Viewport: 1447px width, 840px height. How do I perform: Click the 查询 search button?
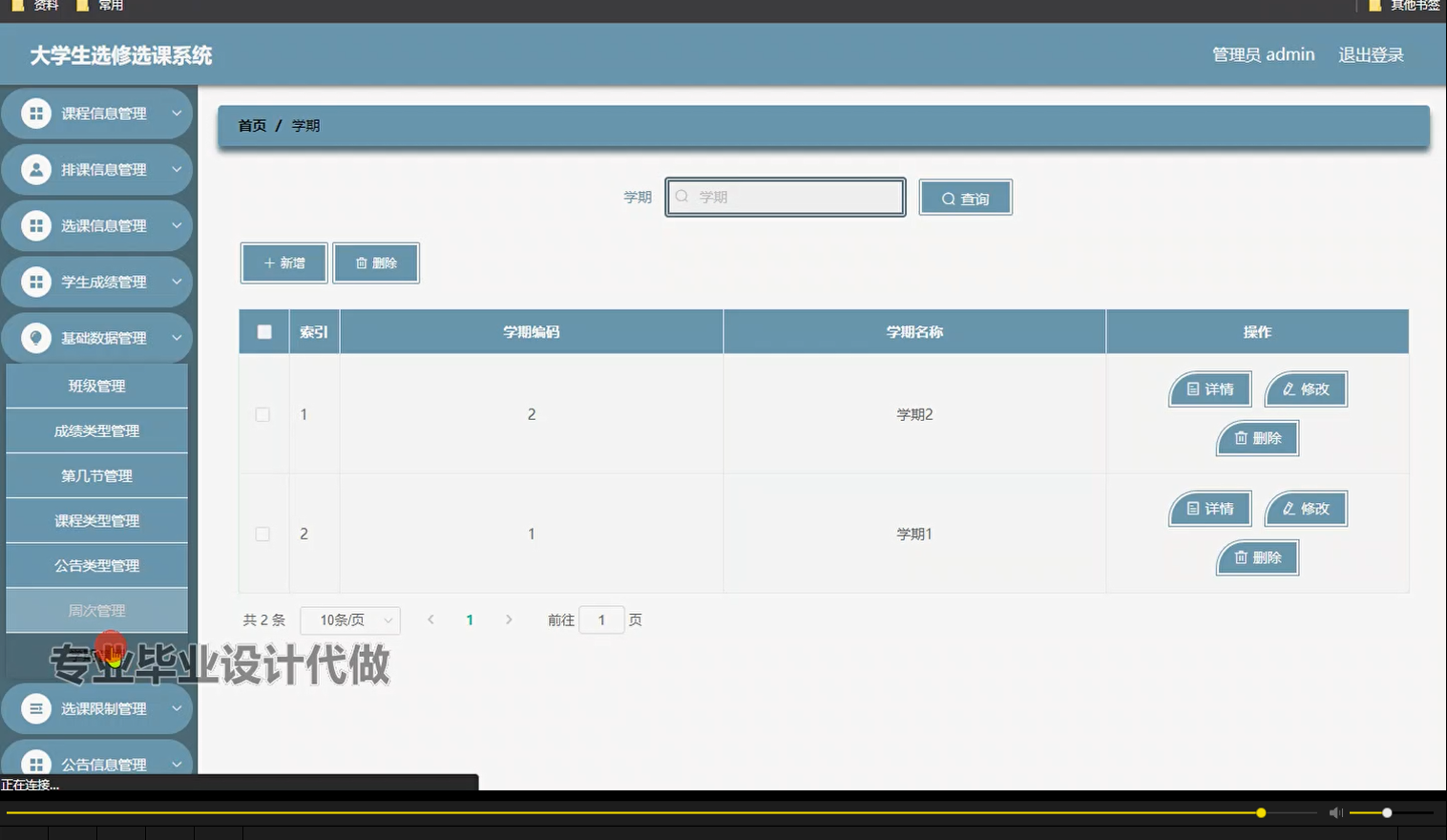click(x=965, y=198)
